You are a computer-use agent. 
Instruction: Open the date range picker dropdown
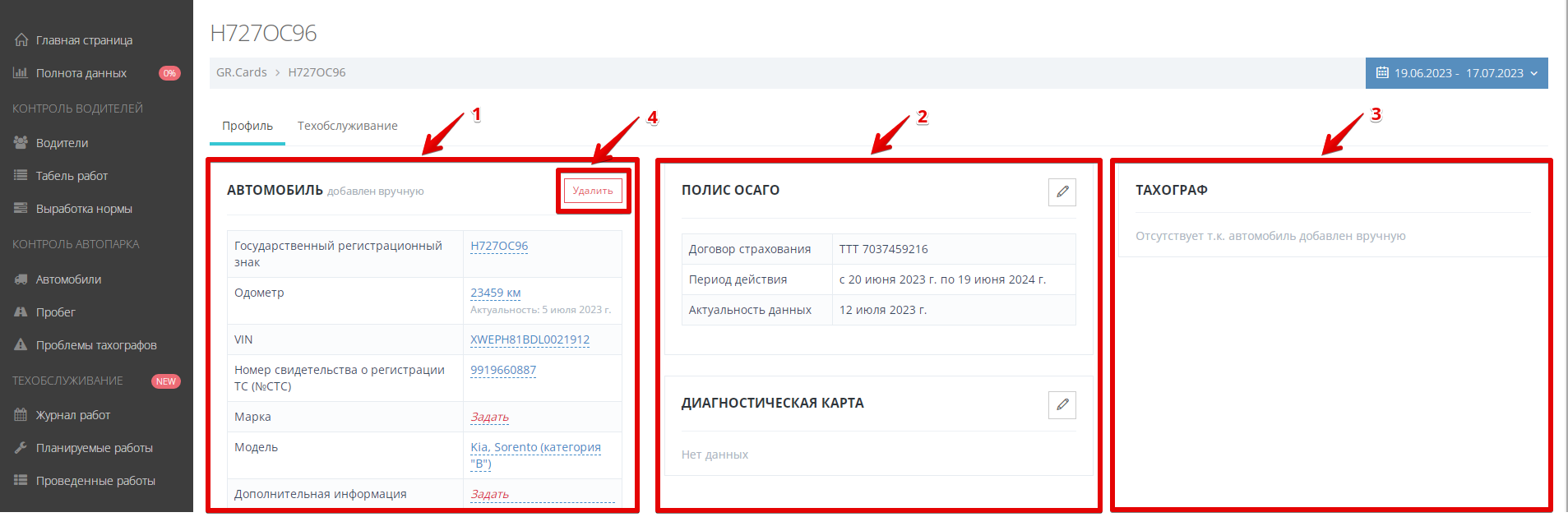1456,73
